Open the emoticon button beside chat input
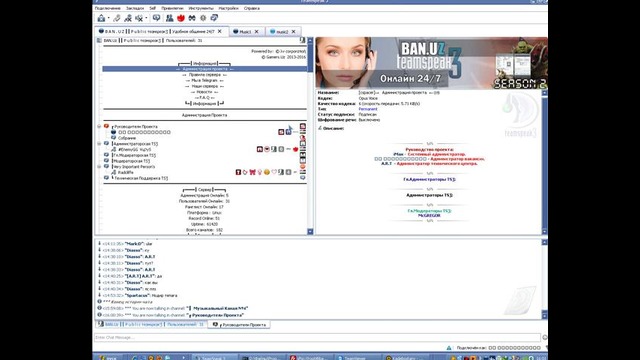The width and height of the screenshot is (640, 360). (x=544, y=338)
